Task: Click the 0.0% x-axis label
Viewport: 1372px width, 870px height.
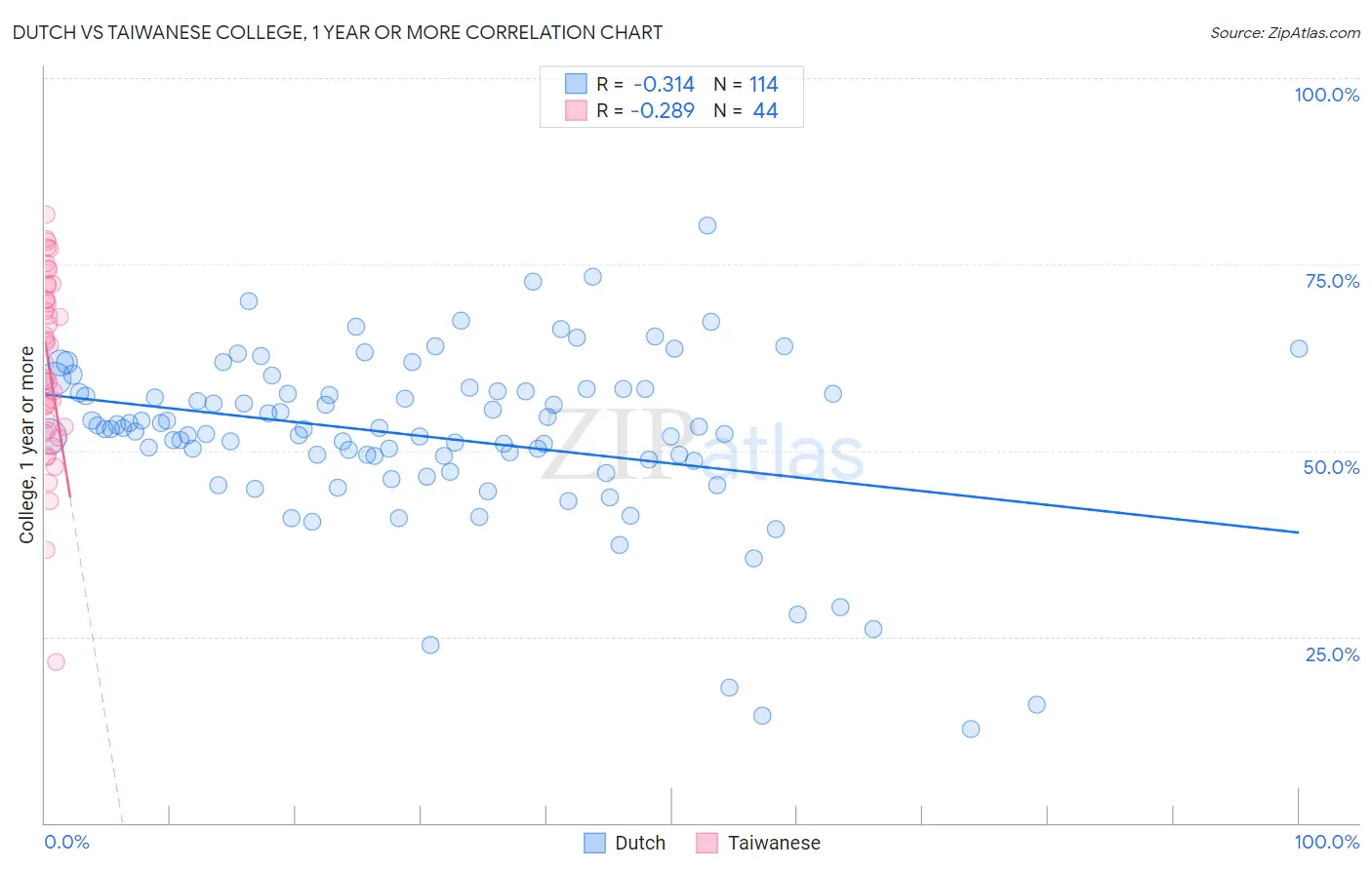Action: [x=66, y=842]
